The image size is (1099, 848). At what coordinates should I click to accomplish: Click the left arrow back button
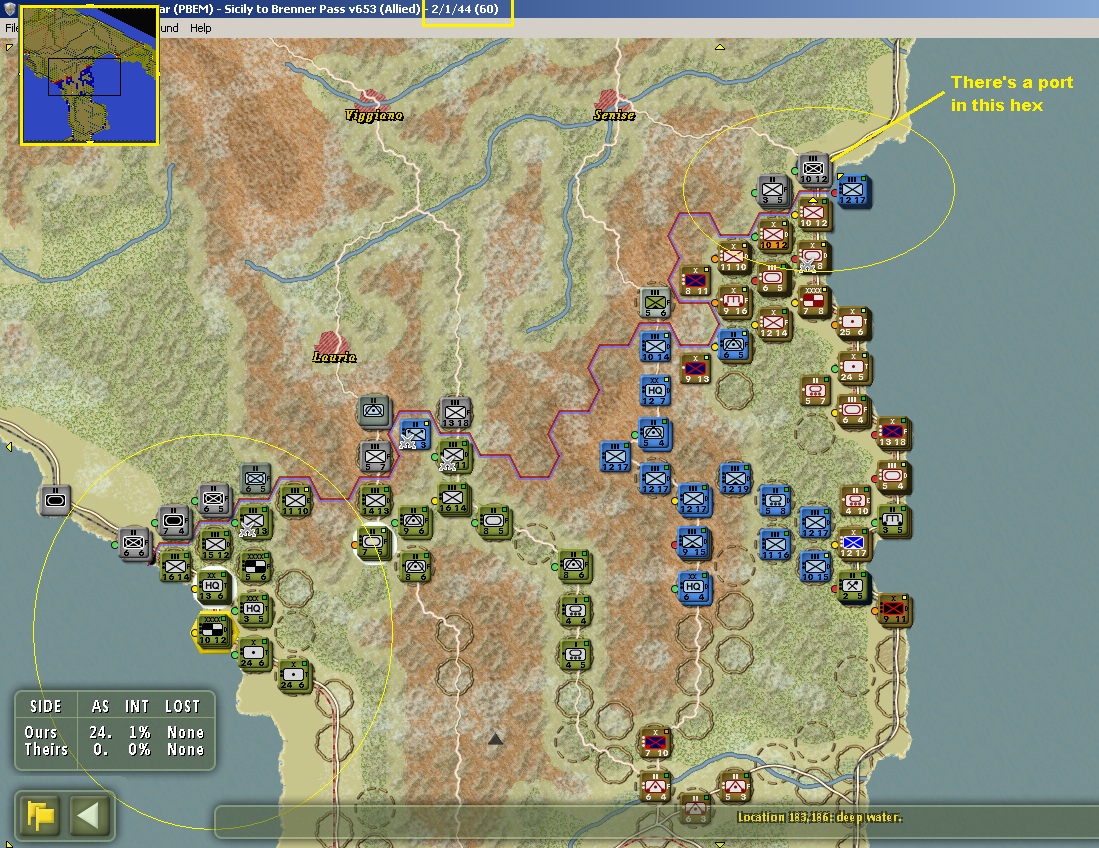click(x=89, y=816)
